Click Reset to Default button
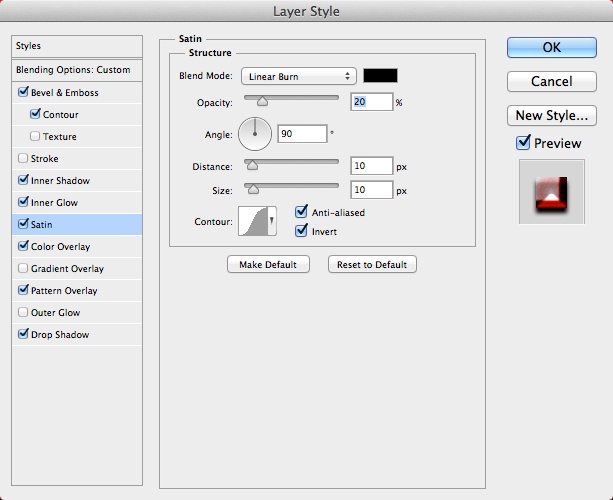613x500 pixels. [x=372, y=264]
